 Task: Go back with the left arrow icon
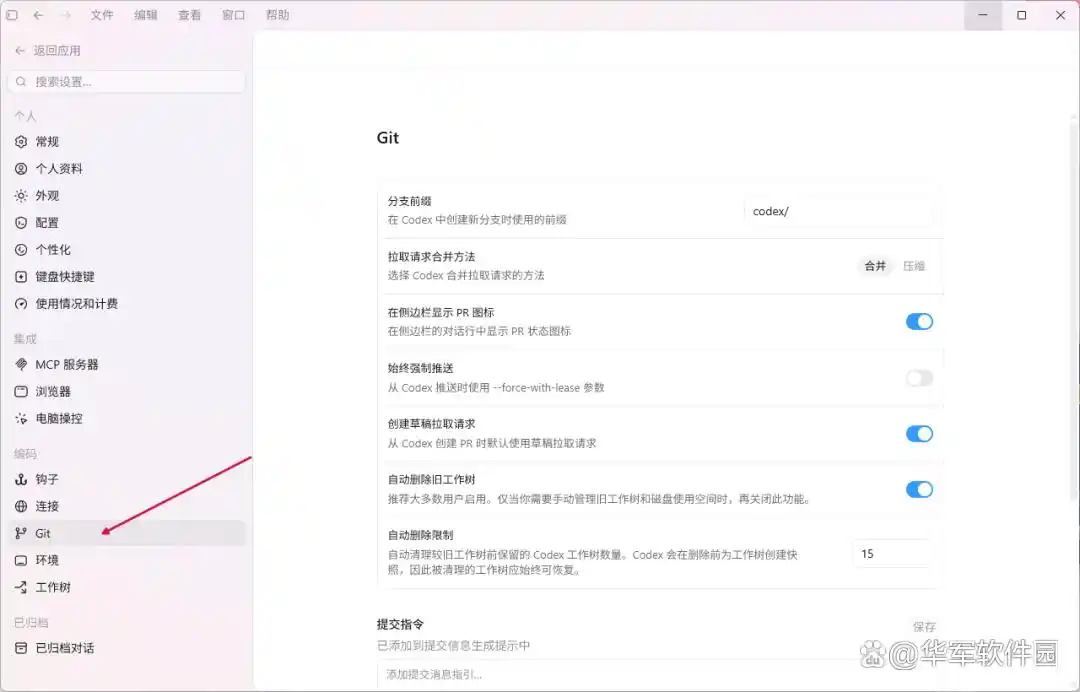[39, 14]
